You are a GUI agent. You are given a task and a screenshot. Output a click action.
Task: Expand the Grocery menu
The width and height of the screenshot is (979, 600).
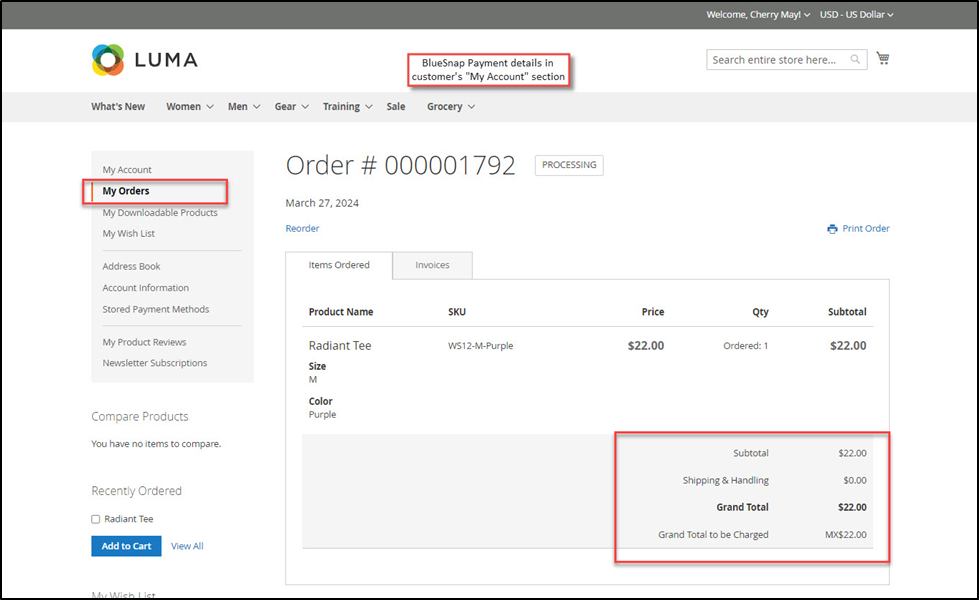click(x=451, y=107)
